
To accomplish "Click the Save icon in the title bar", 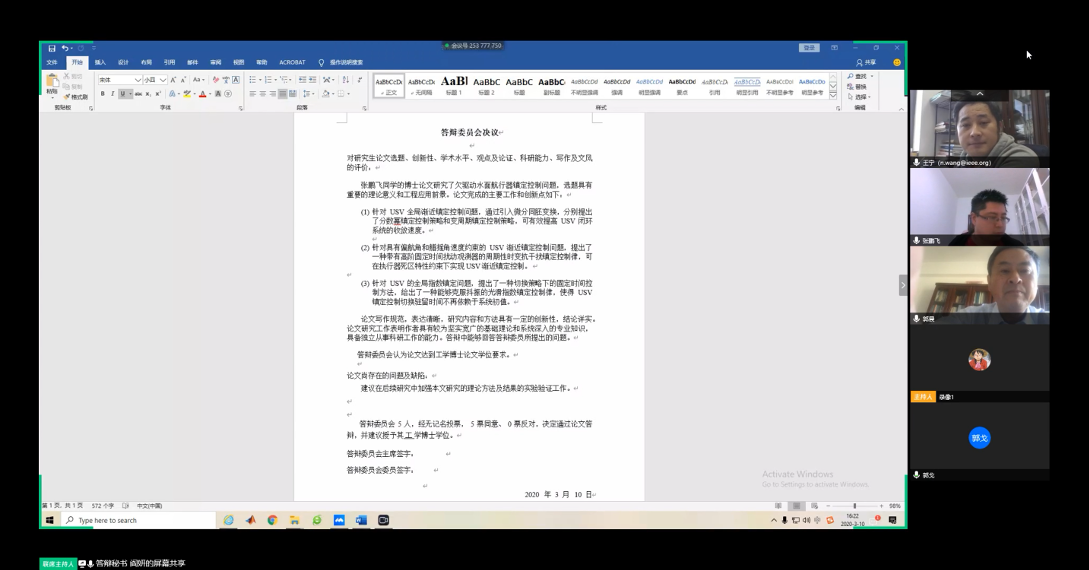I will tap(52, 48).
